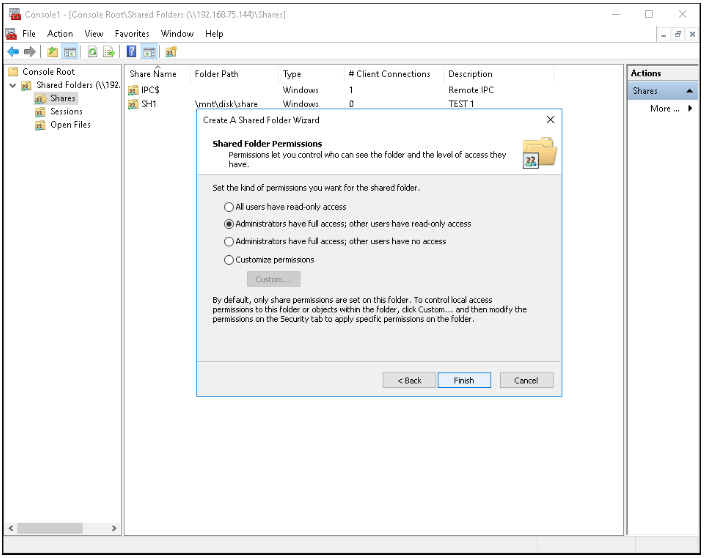
Task: Click the Shared Folders node icon
Action: 27,85
